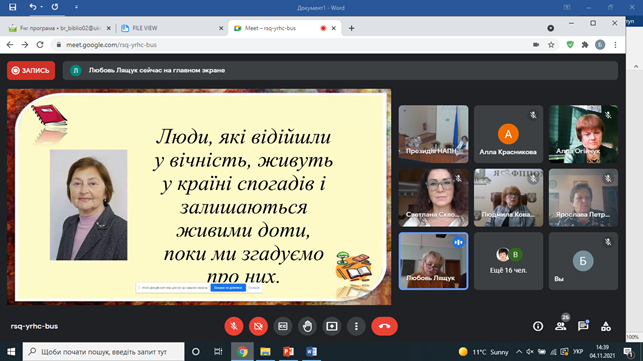Toggle the camera off button in Meet

(258, 326)
